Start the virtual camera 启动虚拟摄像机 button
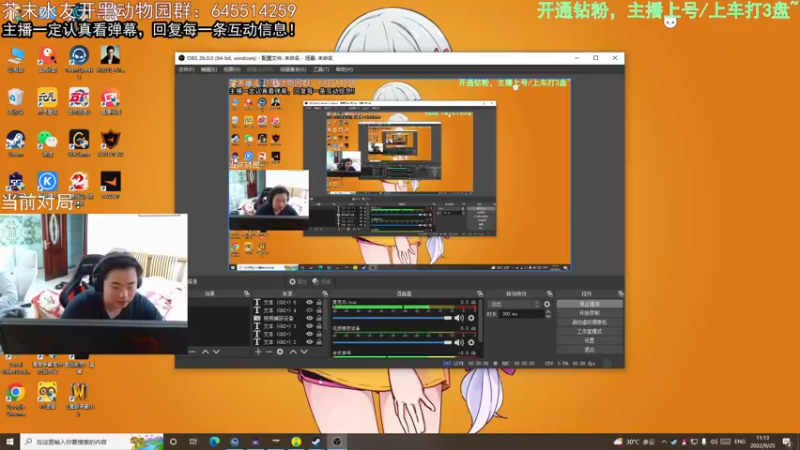 (589, 322)
